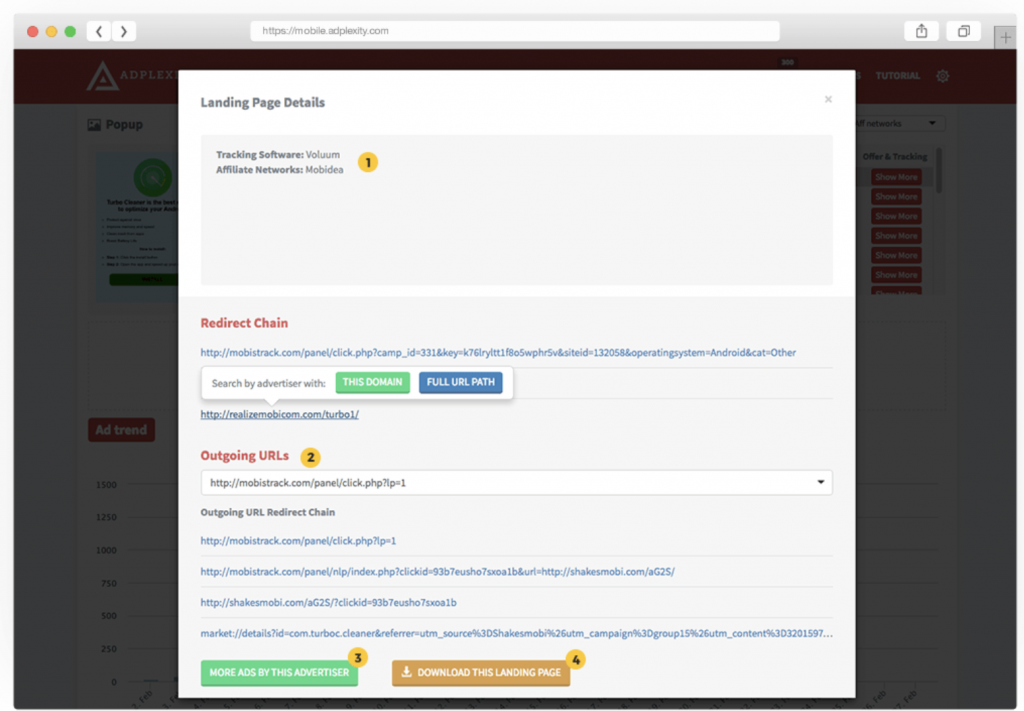Click the AdPlexity logo in the header

click(x=133, y=76)
